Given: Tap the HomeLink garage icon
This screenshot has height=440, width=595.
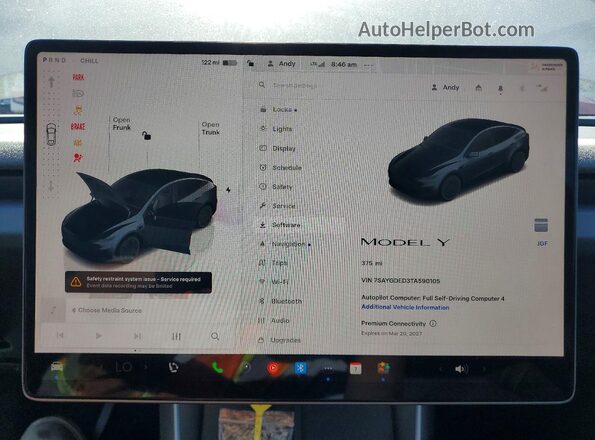Looking at the screenshot, I should 479,88.
